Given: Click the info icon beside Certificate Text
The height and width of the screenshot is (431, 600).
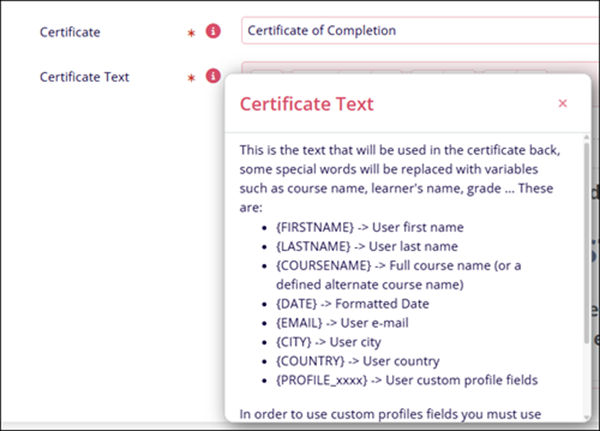Looking at the screenshot, I should coord(212,76).
